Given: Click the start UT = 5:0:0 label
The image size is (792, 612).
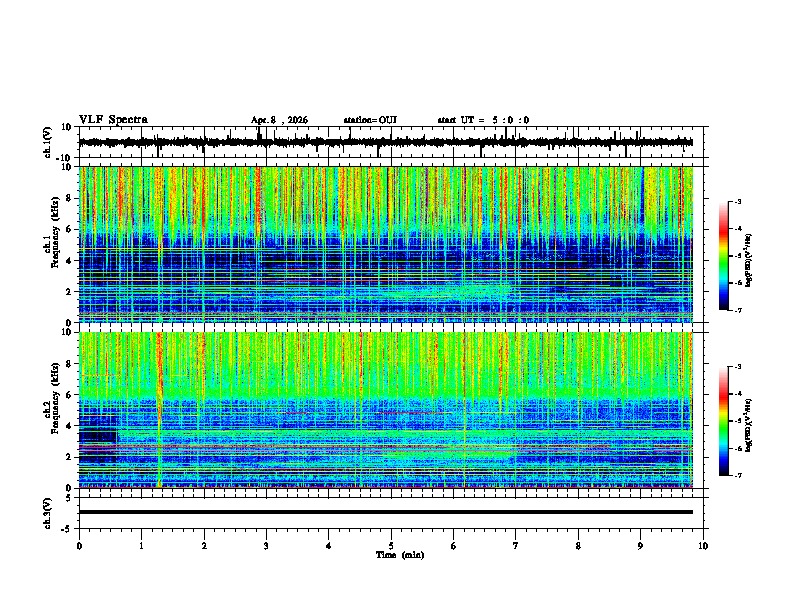Looking at the screenshot, I should (483, 120).
